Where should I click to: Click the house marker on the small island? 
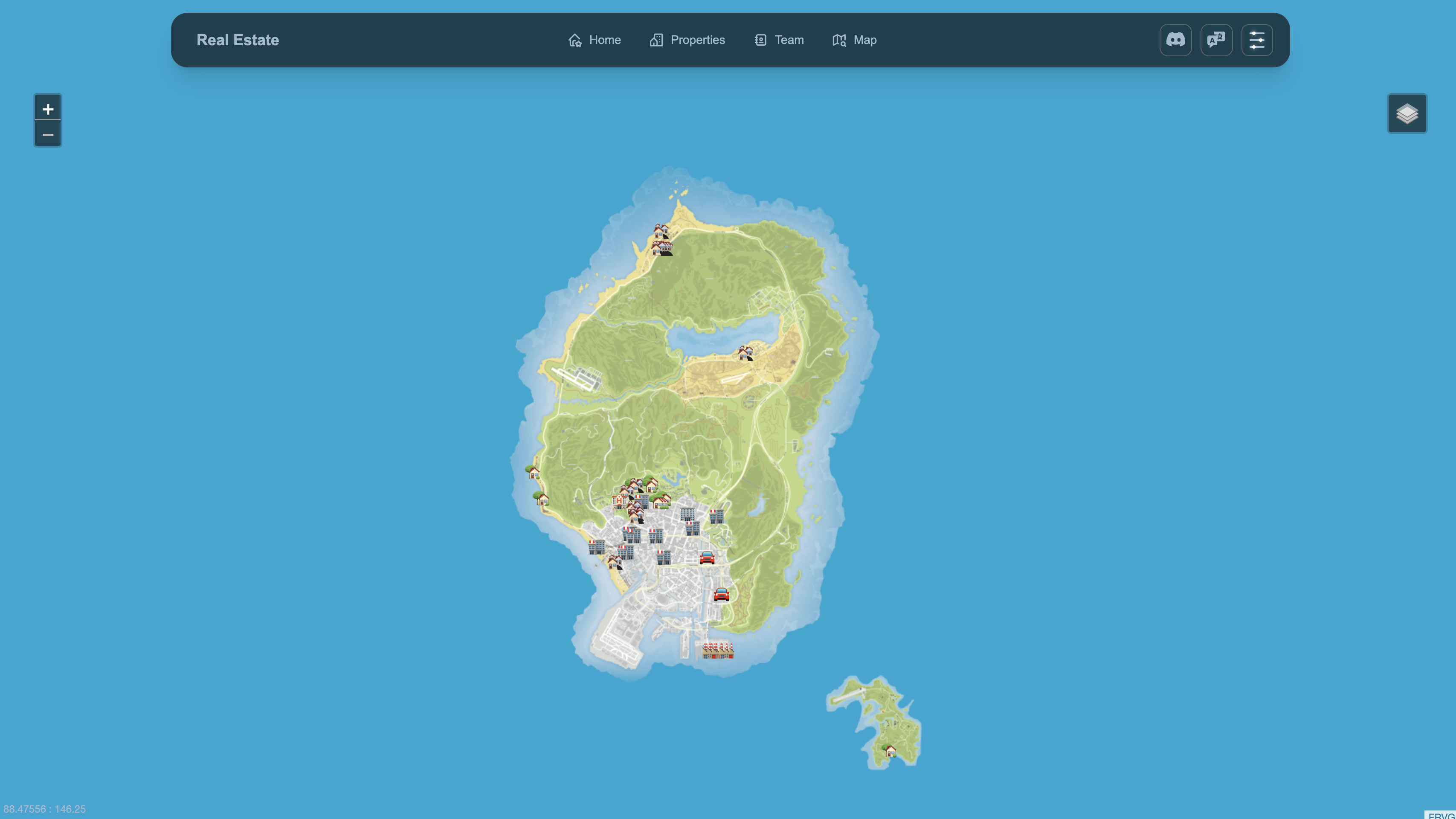tap(890, 751)
